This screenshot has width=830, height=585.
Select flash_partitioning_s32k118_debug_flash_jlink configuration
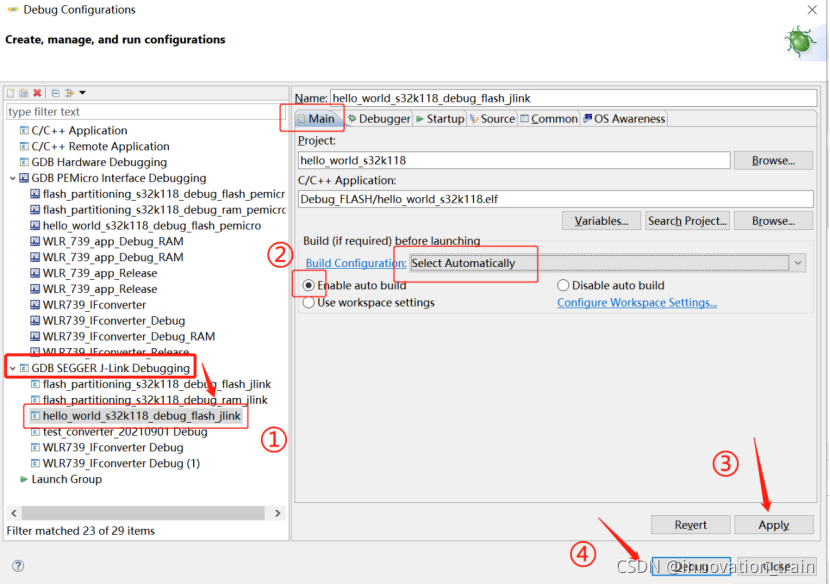click(x=157, y=384)
